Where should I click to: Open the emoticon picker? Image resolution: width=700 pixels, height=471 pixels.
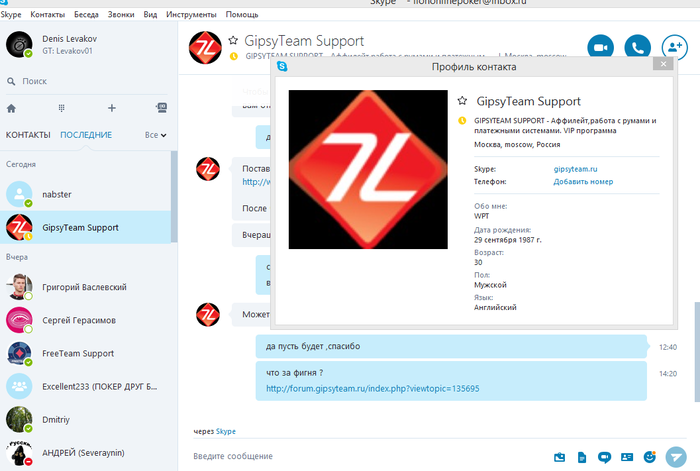click(650, 457)
